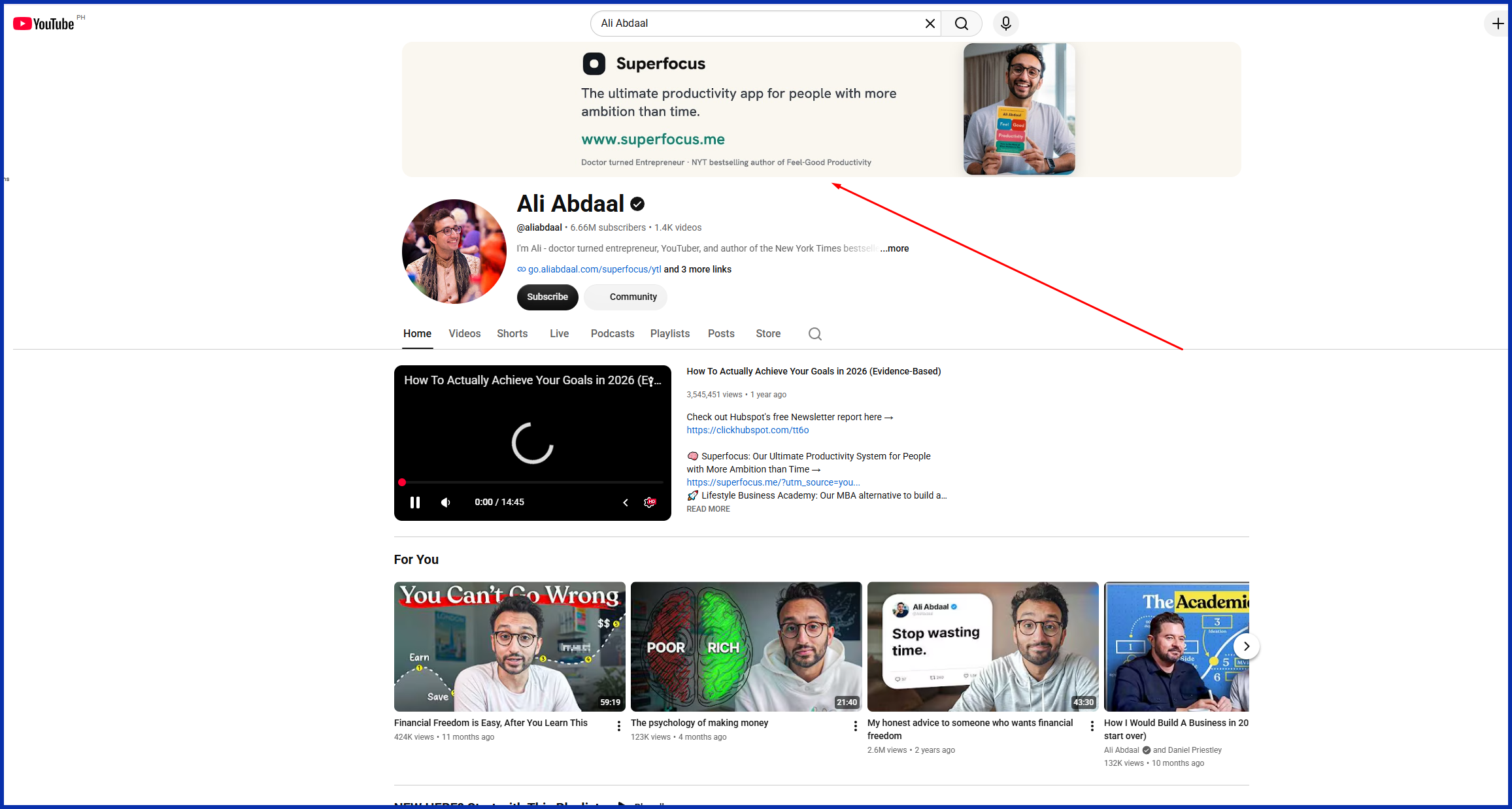Open the Community button

click(x=626, y=297)
